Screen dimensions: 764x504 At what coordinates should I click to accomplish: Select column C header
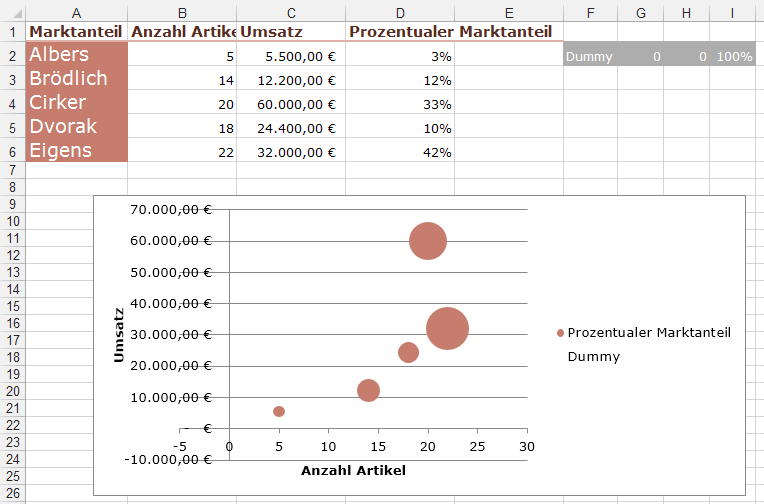(x=291, y=10)
